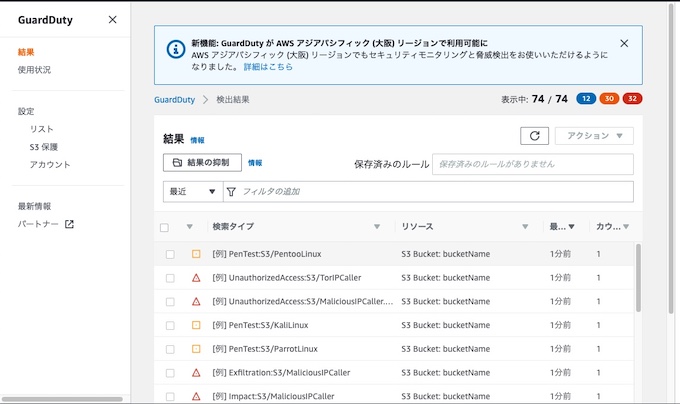Image resolution: width=680 pixels, height=404 pixels.
Task: Open アカウント under settings
Action: (50, 165)
